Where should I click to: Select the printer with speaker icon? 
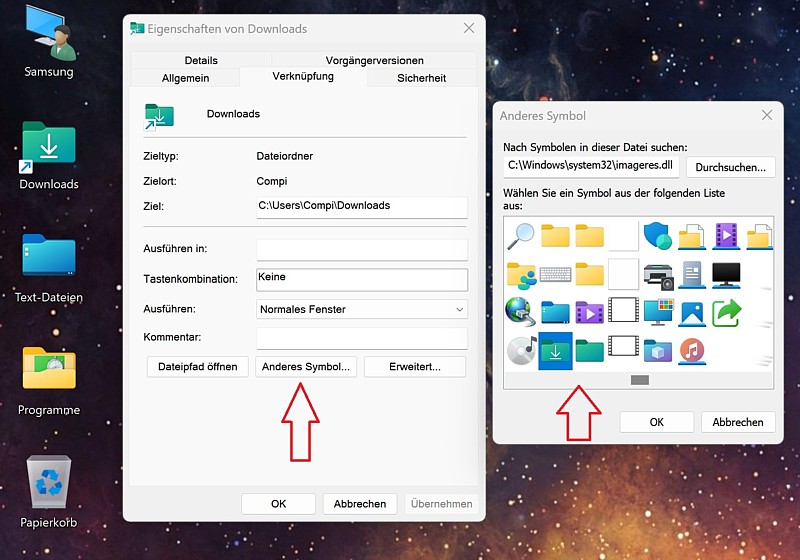(658, 276)
